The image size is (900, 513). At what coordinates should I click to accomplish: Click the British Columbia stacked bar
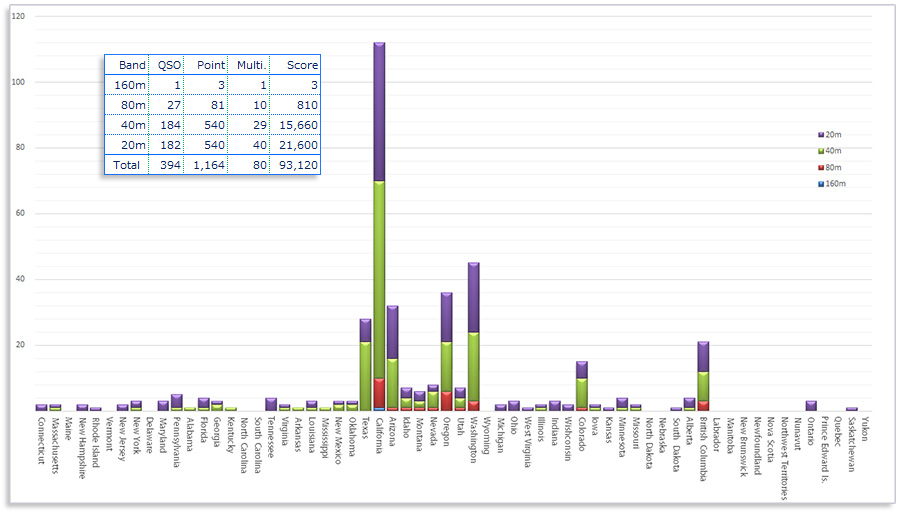point(704,376)
